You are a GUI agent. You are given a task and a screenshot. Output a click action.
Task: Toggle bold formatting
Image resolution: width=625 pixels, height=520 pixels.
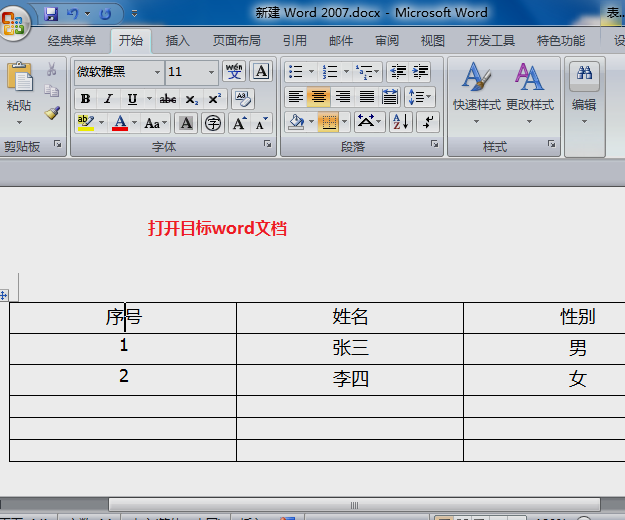pos(85,99)
